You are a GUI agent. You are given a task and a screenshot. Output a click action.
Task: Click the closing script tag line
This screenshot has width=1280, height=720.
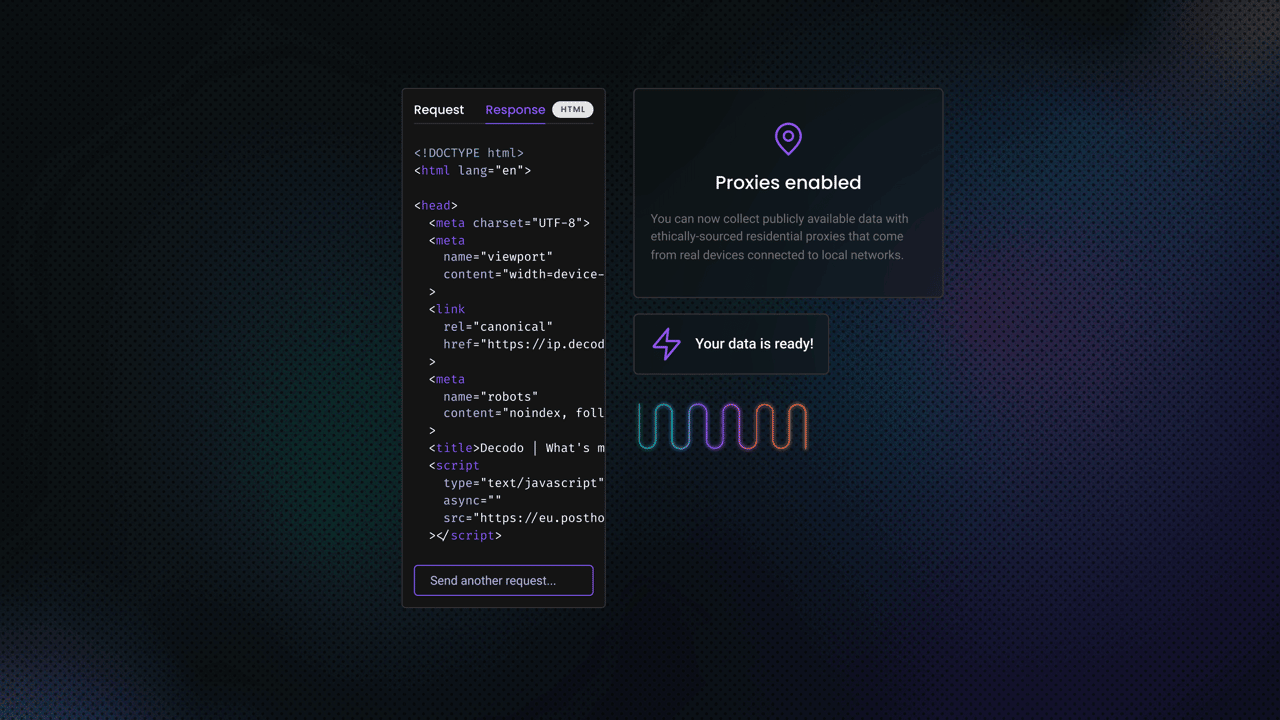[466, 536]
